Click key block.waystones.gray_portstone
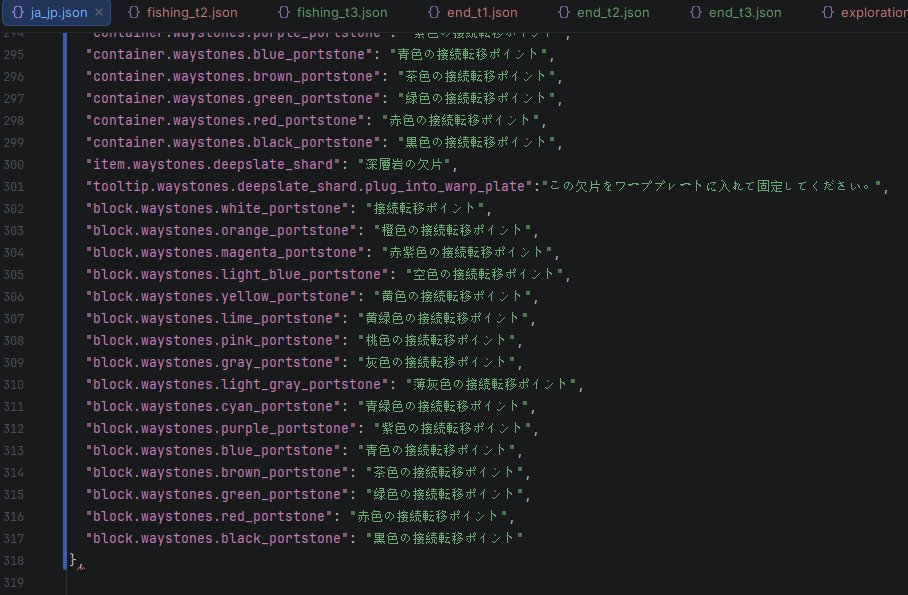908x595 pixels. click(213, 363)
